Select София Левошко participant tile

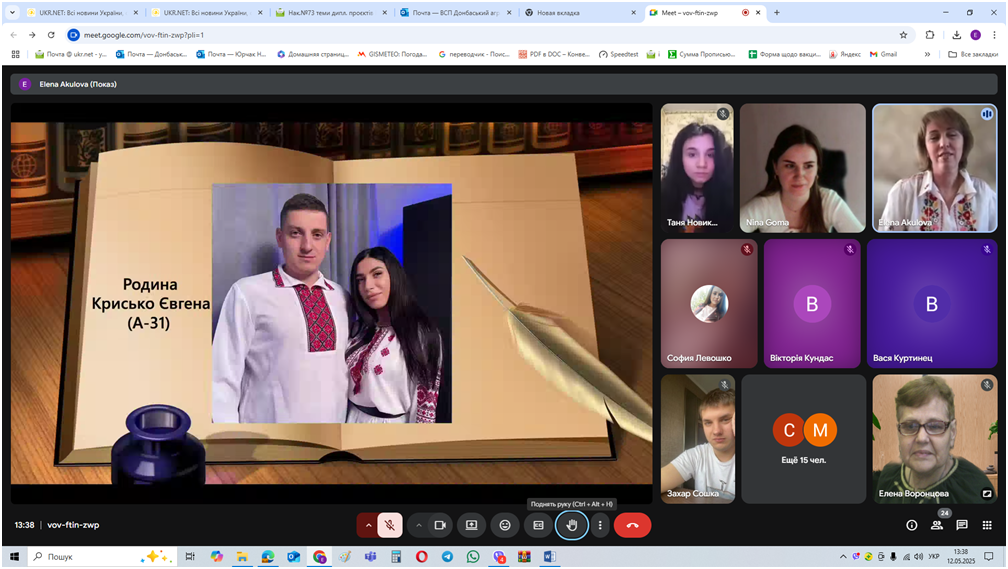[x=709, y=303]
